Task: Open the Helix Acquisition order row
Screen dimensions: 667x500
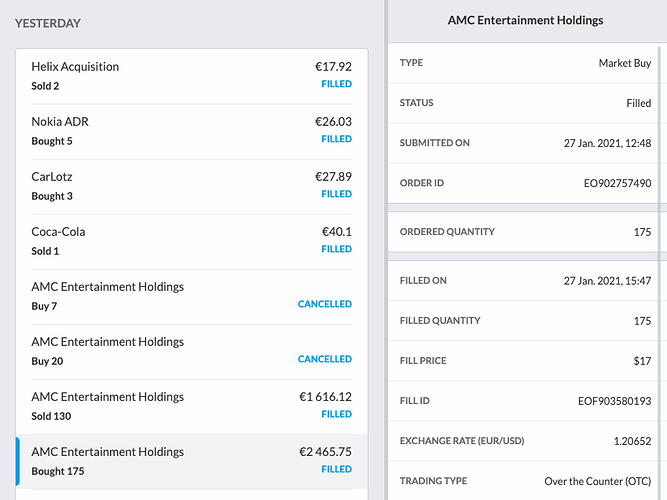Action: click(191, 77)
